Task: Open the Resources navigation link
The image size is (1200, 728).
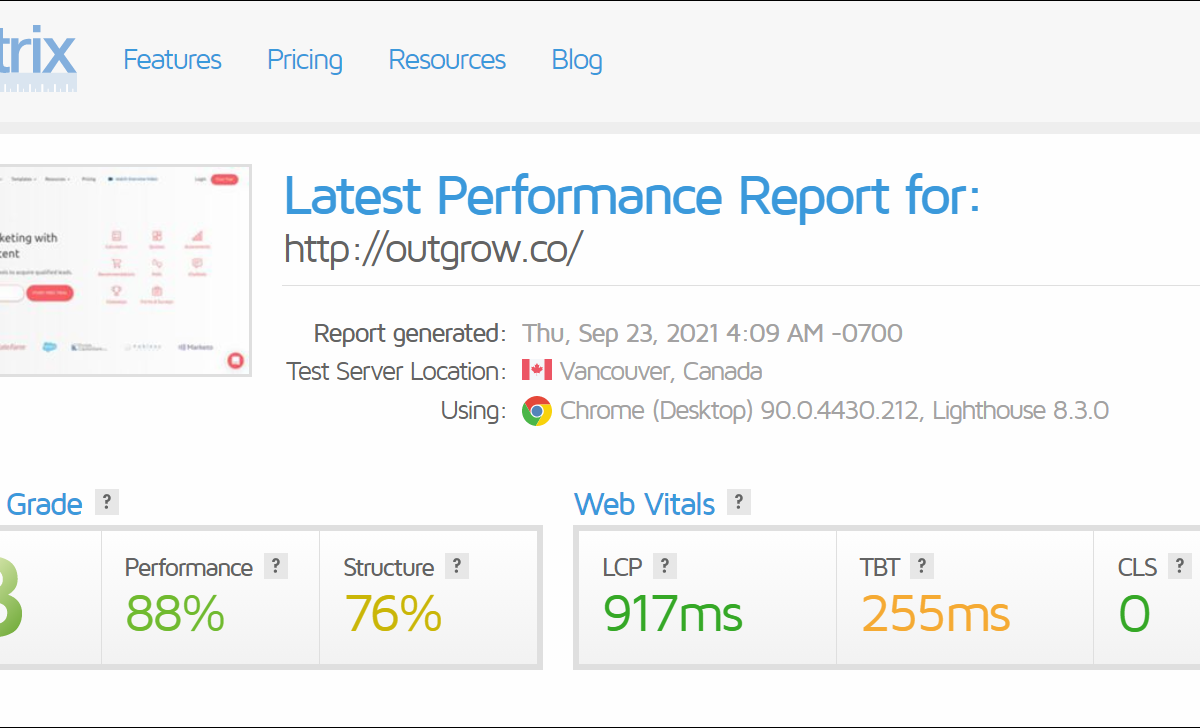Action: [x=447, y=60]
